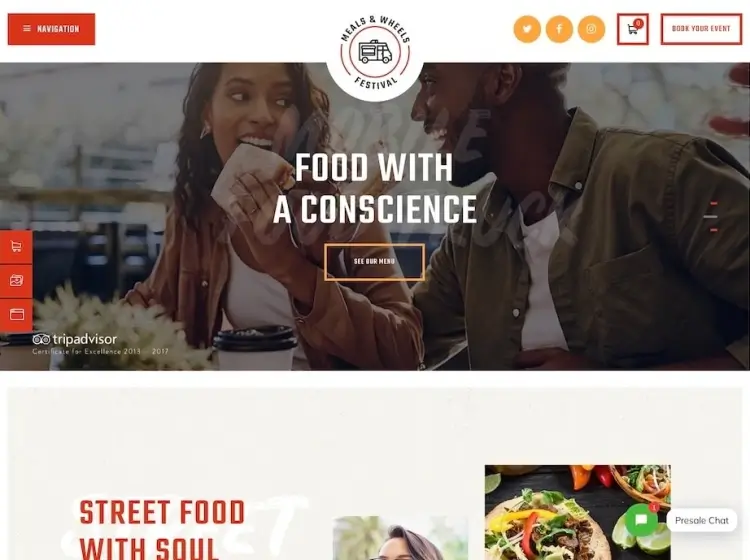Click the sidebar cart icon
Screen dimensions: 750x560
coord(16,247)
